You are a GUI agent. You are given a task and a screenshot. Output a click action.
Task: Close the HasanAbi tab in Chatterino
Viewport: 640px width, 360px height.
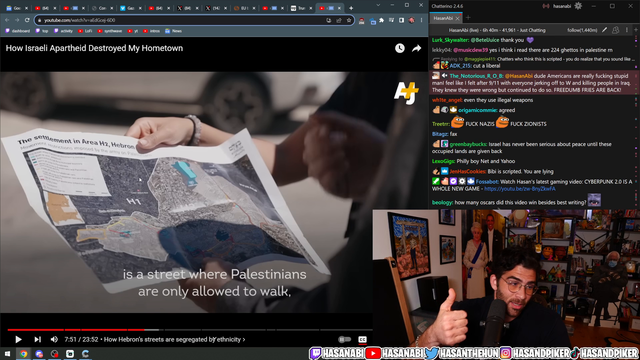point(458,18)
